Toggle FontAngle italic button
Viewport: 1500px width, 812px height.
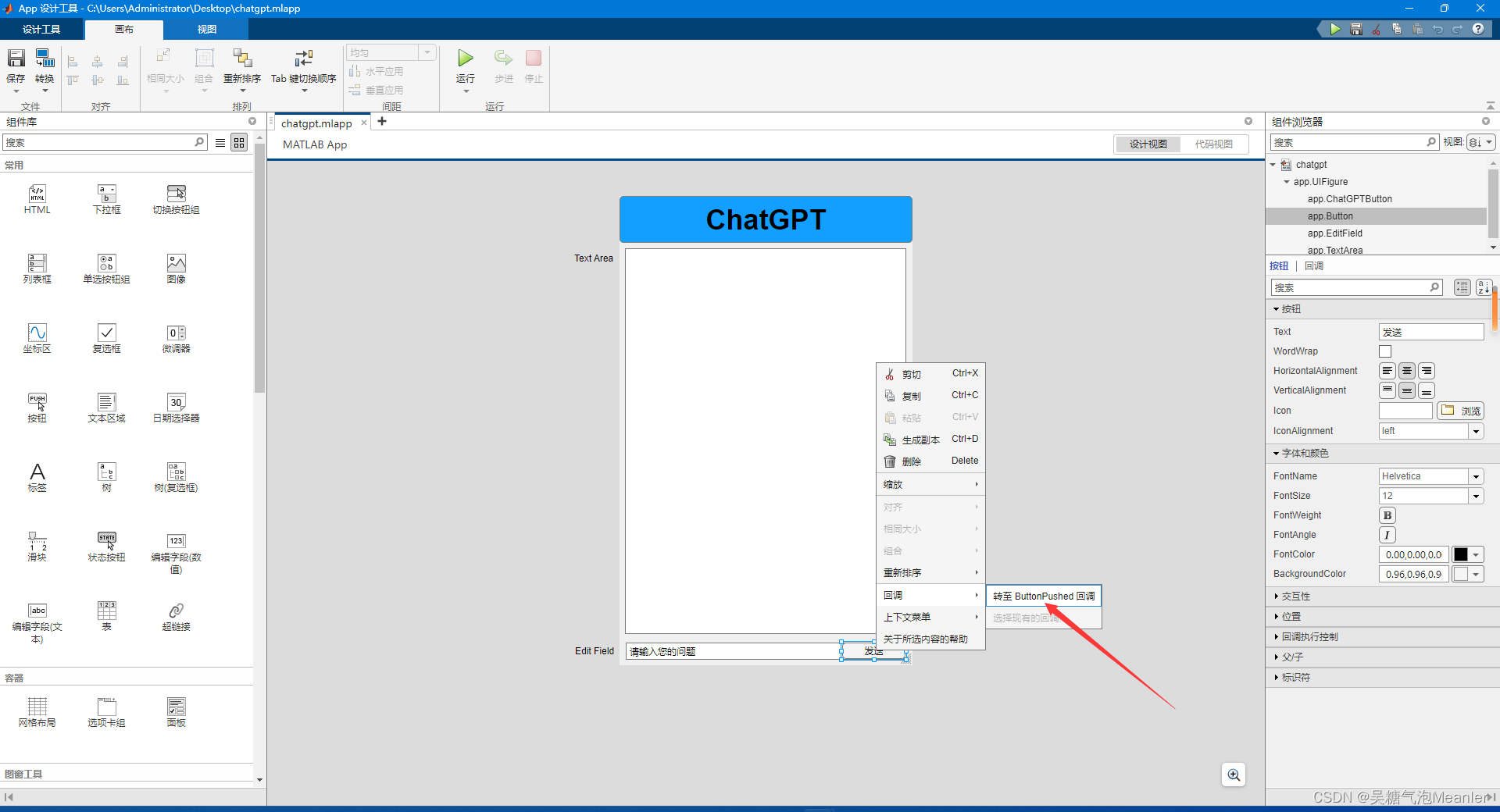pos(1387,535)
